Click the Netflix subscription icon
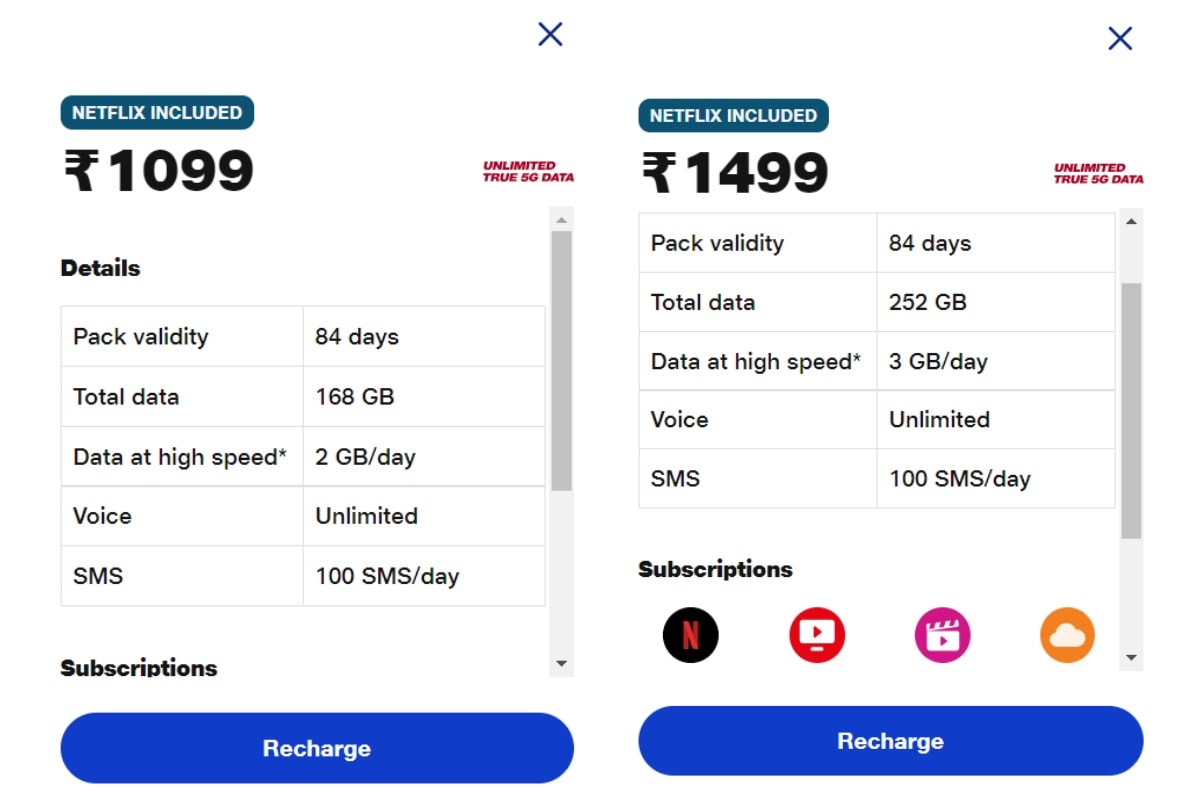 [691, 635]
